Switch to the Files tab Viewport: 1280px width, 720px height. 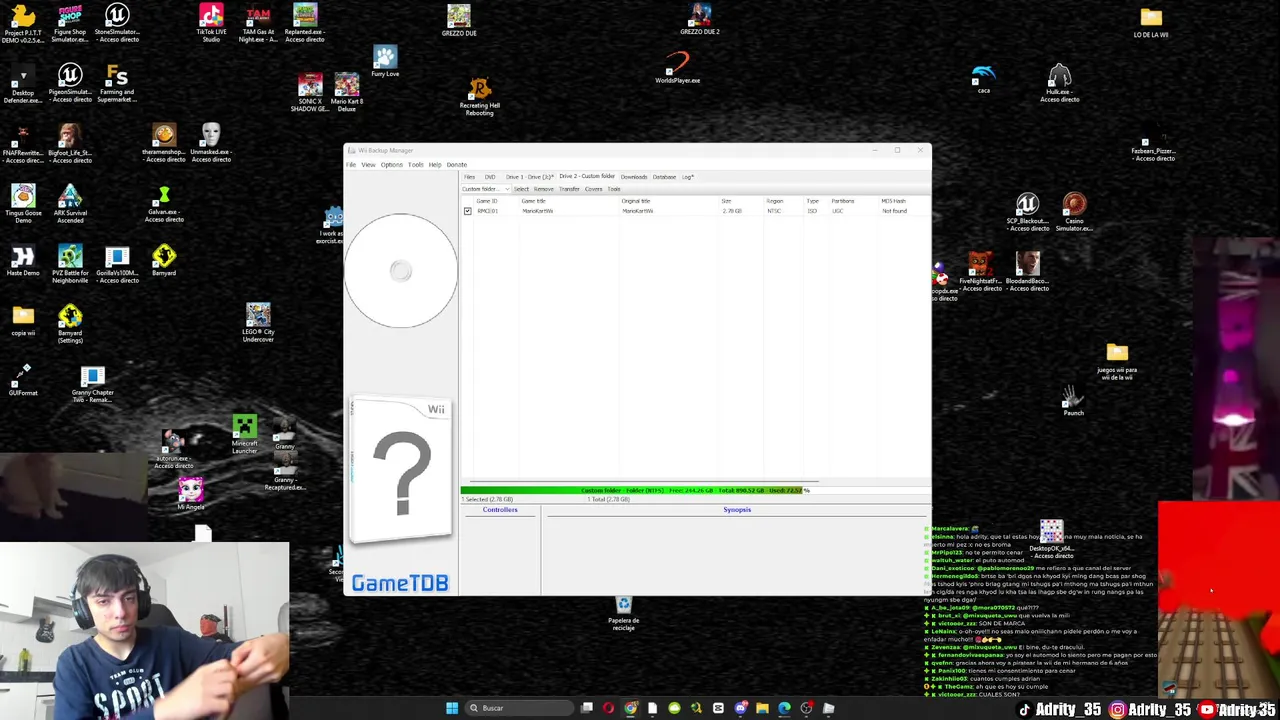[x=470, y=177]
